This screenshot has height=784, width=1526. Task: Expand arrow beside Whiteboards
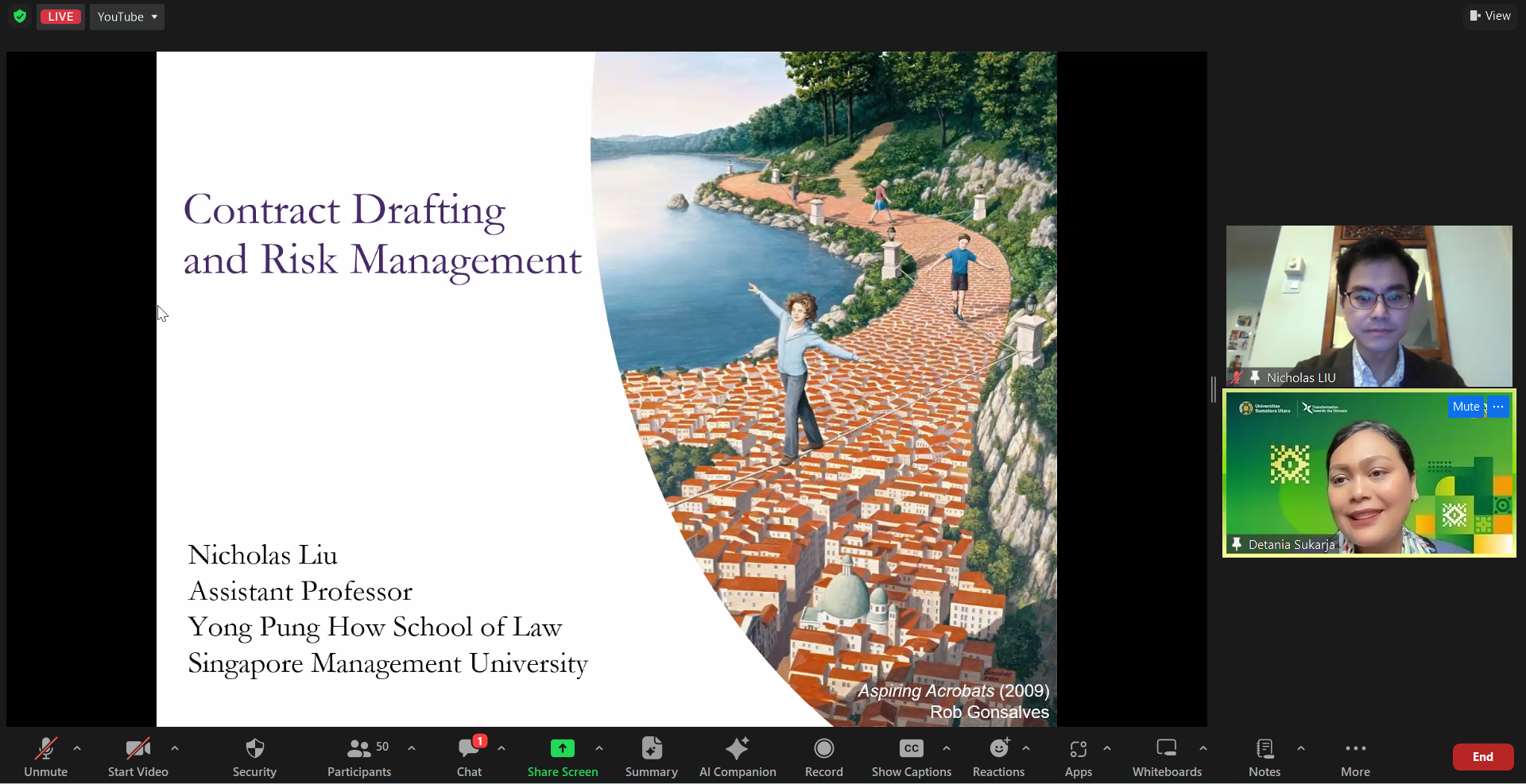[x=1203, y=748]
